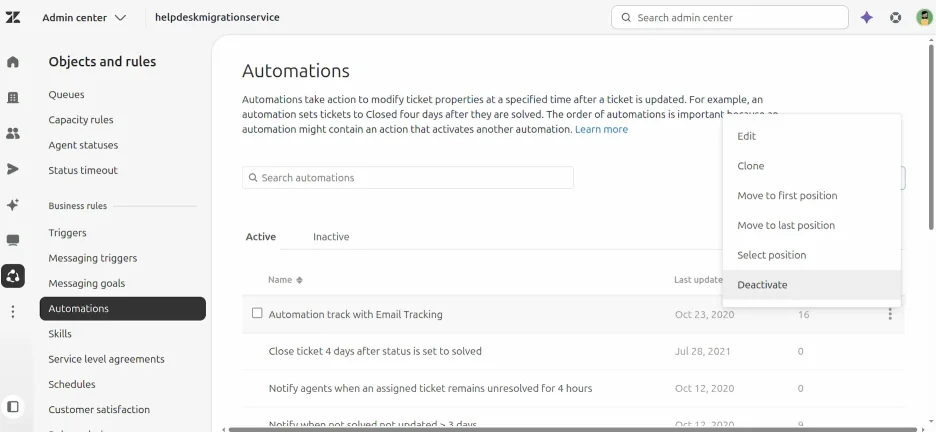The image size is (936, 432).
Task: Open the Zendesk products icon
Action: 895,17
